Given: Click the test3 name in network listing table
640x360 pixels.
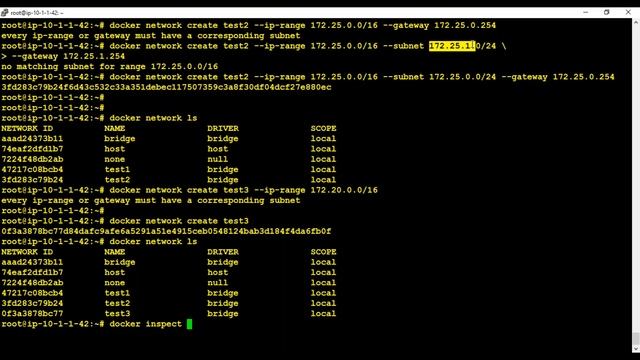Looking at the screenshot, I should [117, 314].
